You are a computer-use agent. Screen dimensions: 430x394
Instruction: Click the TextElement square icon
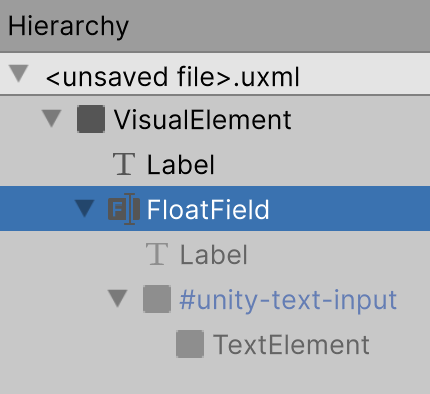190,344
